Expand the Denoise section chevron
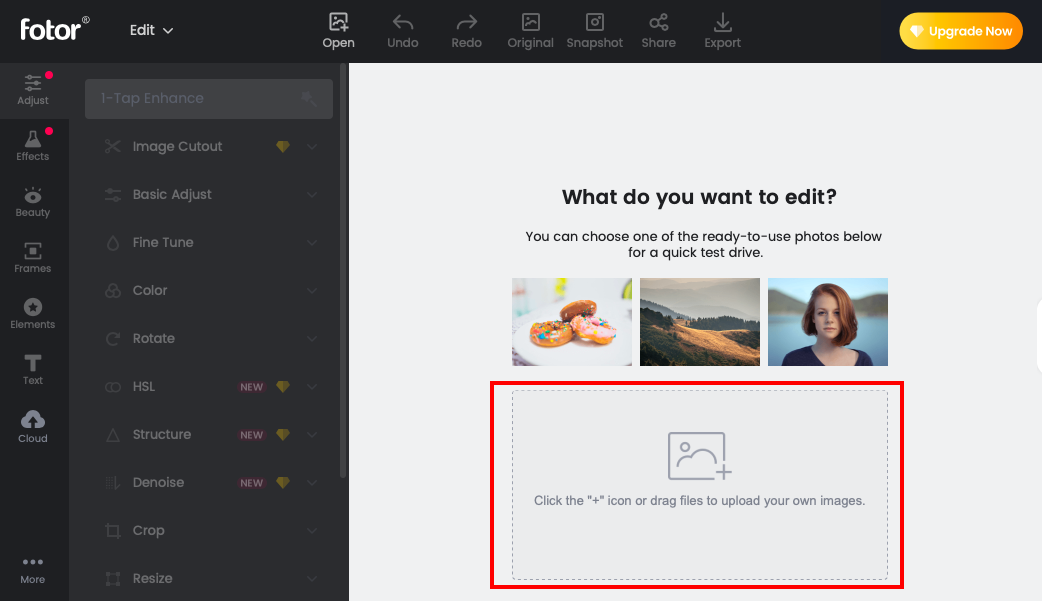 point(312,483)
